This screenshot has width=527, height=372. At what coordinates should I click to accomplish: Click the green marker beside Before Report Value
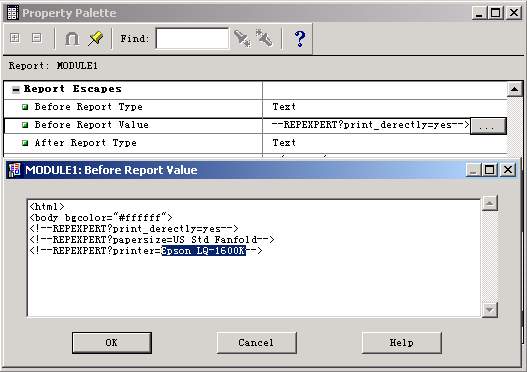click(x=25, y=125)
